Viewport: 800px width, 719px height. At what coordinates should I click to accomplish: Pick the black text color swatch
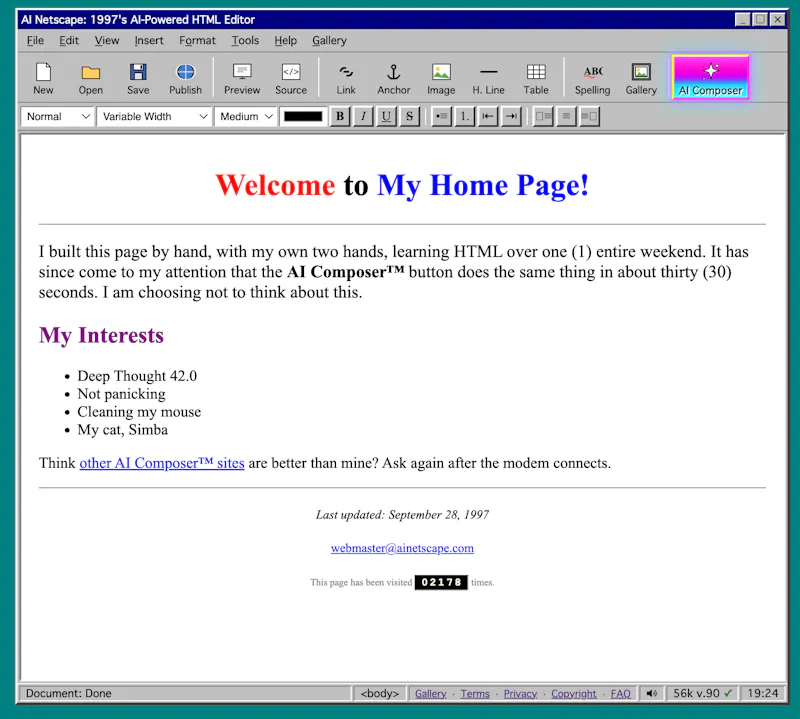(303, 116)
